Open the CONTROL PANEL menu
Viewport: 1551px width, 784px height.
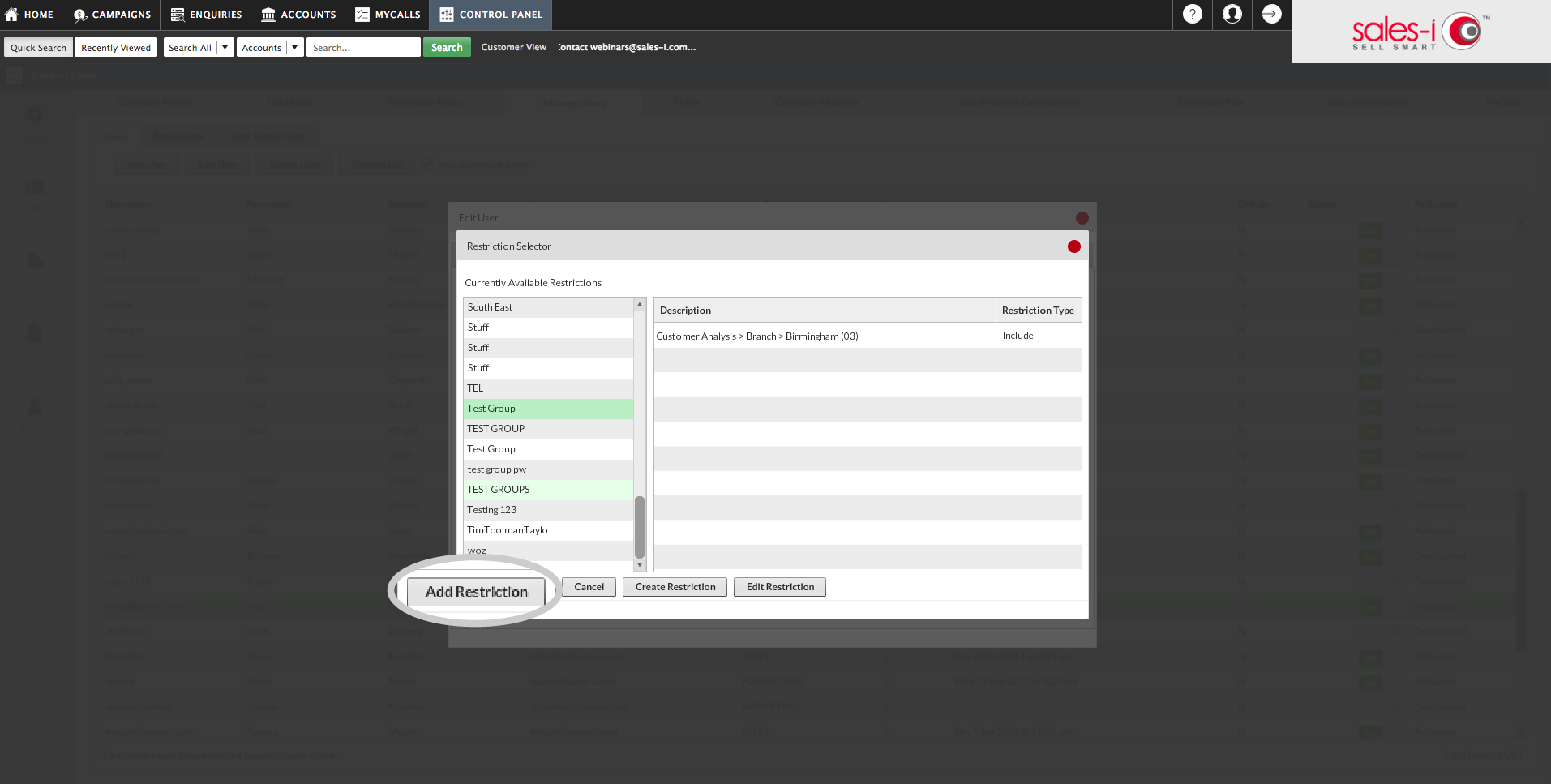click(491, 15)
